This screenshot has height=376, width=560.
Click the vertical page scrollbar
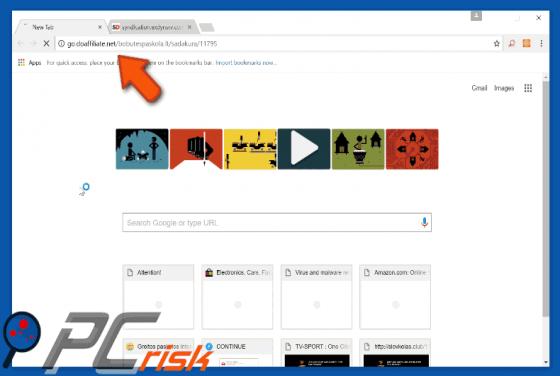[546, 198]
